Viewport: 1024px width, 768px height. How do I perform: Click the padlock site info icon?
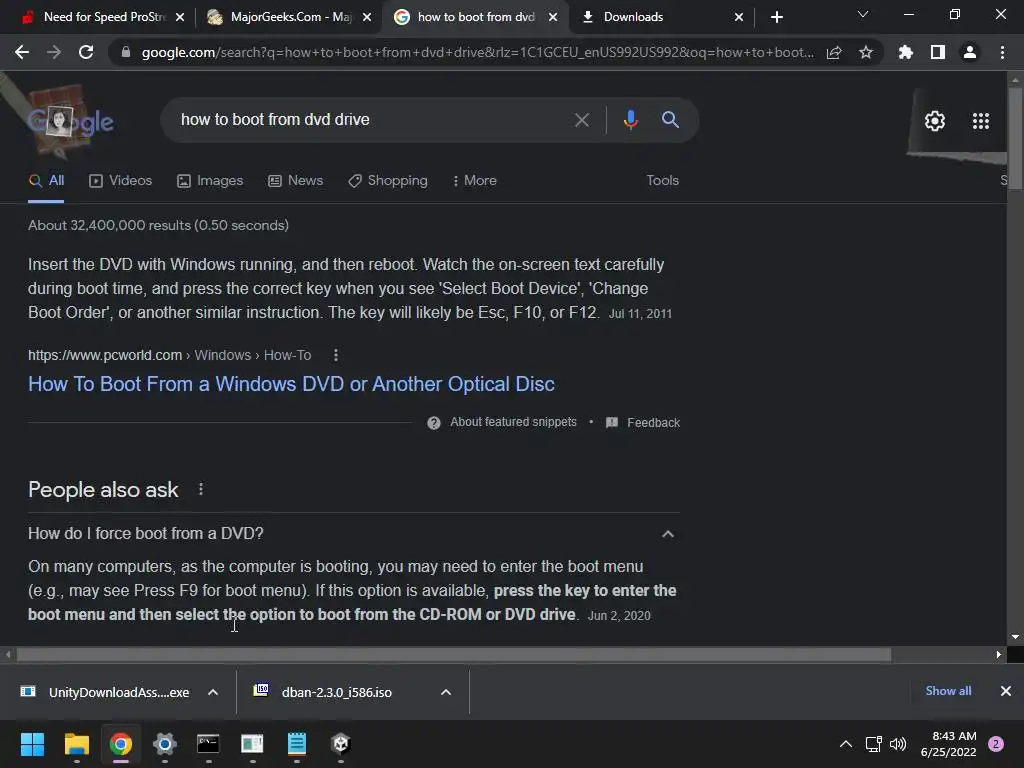(x=126, y=52)
